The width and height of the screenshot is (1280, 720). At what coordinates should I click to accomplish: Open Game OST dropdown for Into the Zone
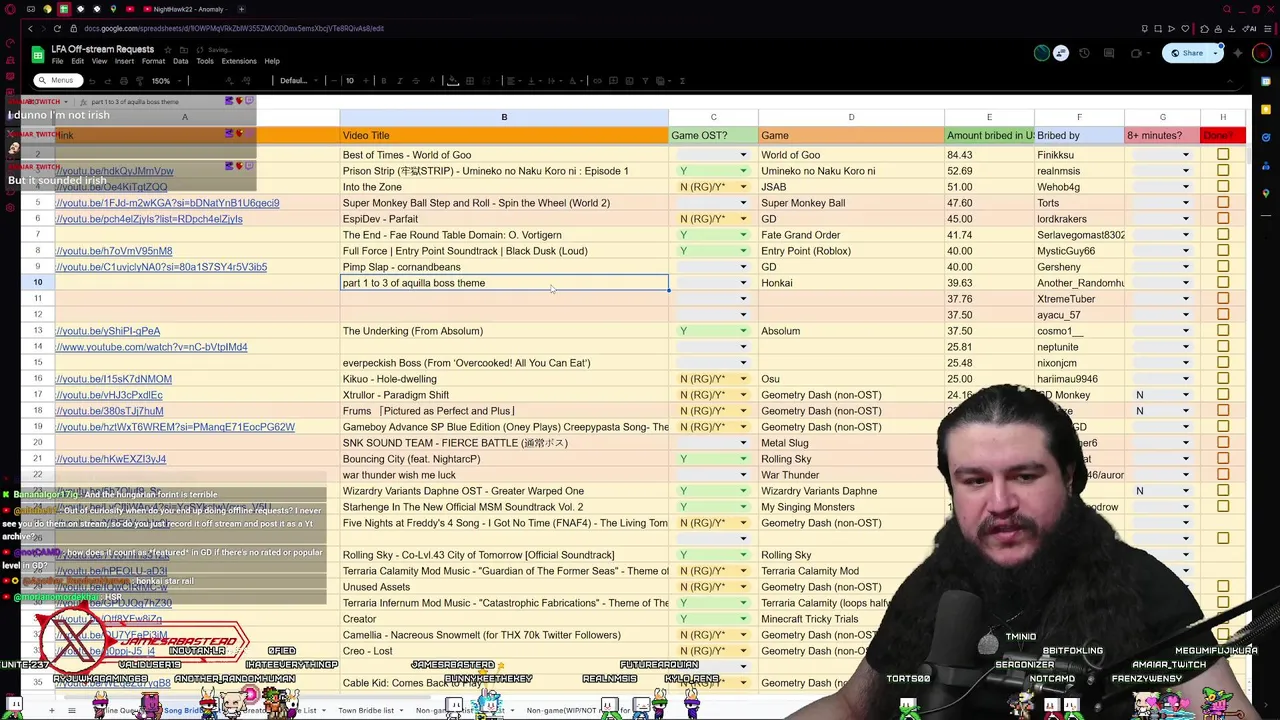click(x=742, y=187)
